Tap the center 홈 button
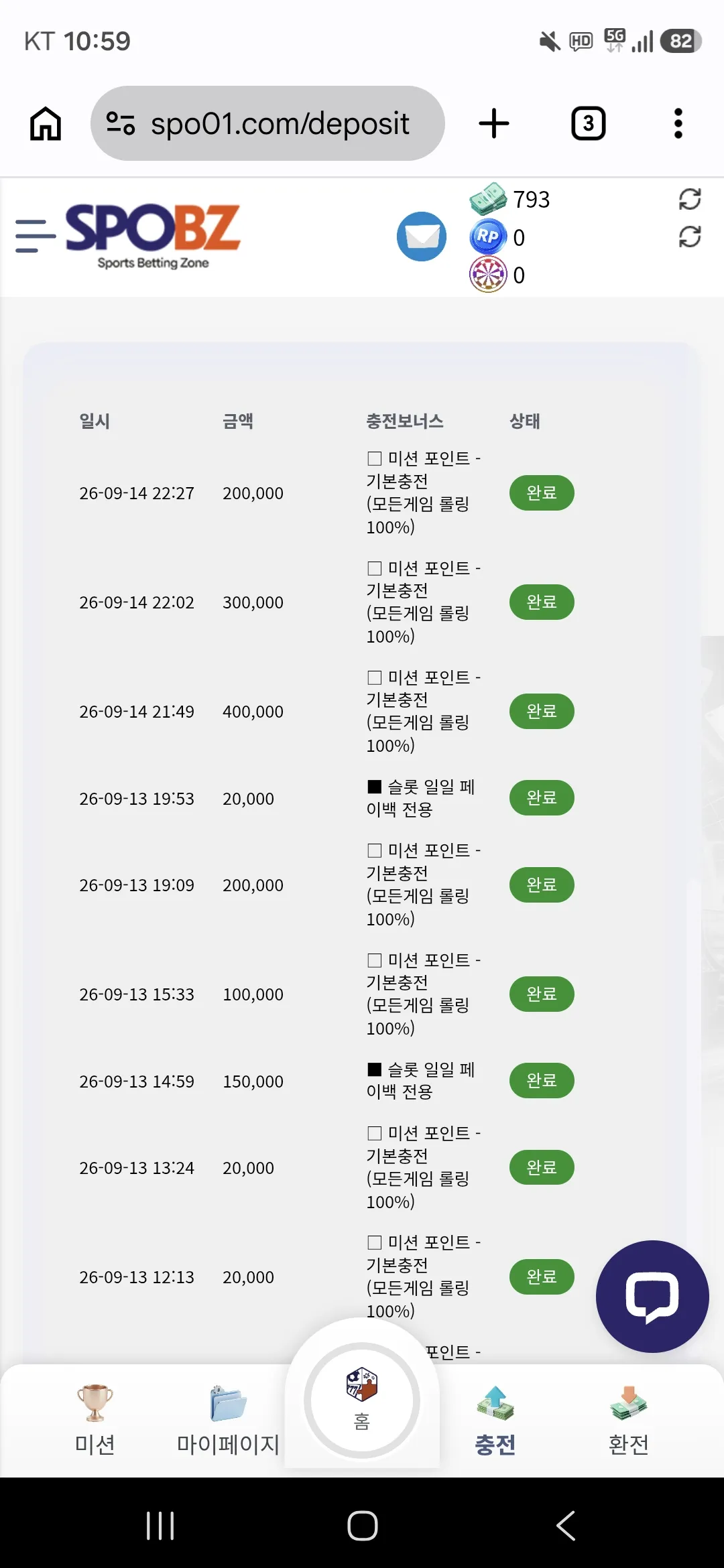The width and height of the screenshot is (724, 1568). pyautogui.click(x=362, y=1400)
